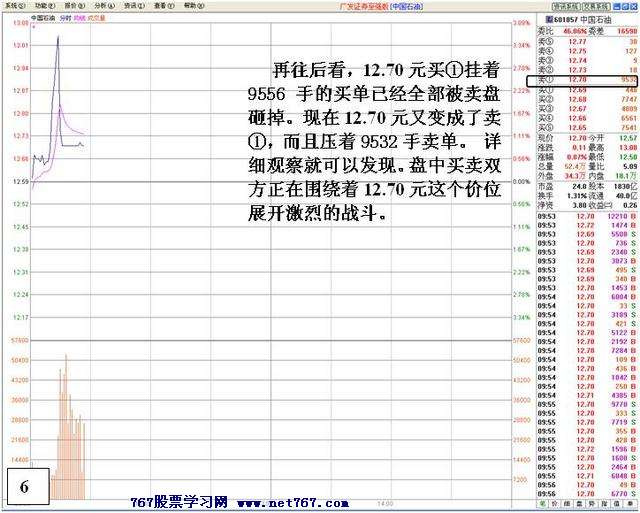This screenshot has height=513, width=640.
Task: Open the 功能 menu
Action: pyautogui.click(x=42, y=5)
